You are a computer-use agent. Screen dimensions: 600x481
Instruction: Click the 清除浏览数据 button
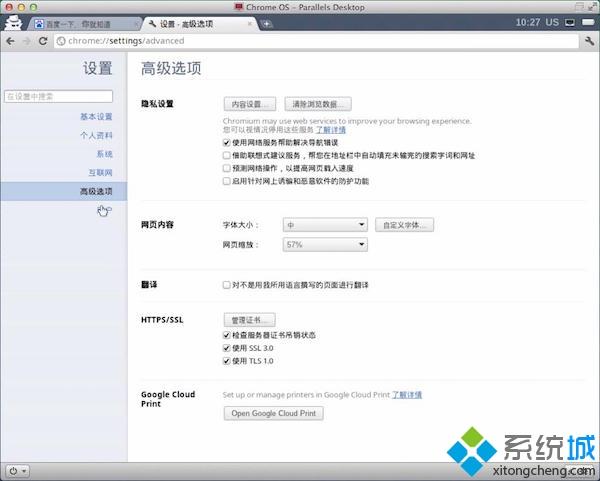tap(318, 104)
